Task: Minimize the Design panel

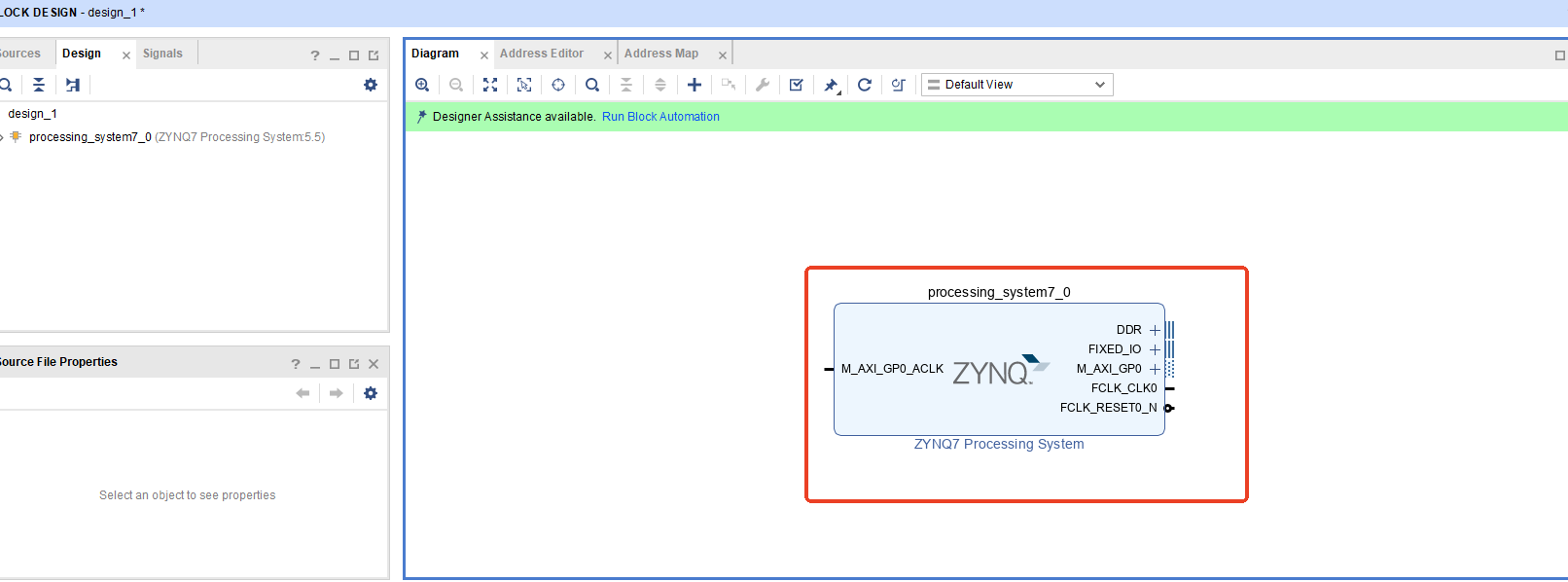Action: tap(335, 56)
